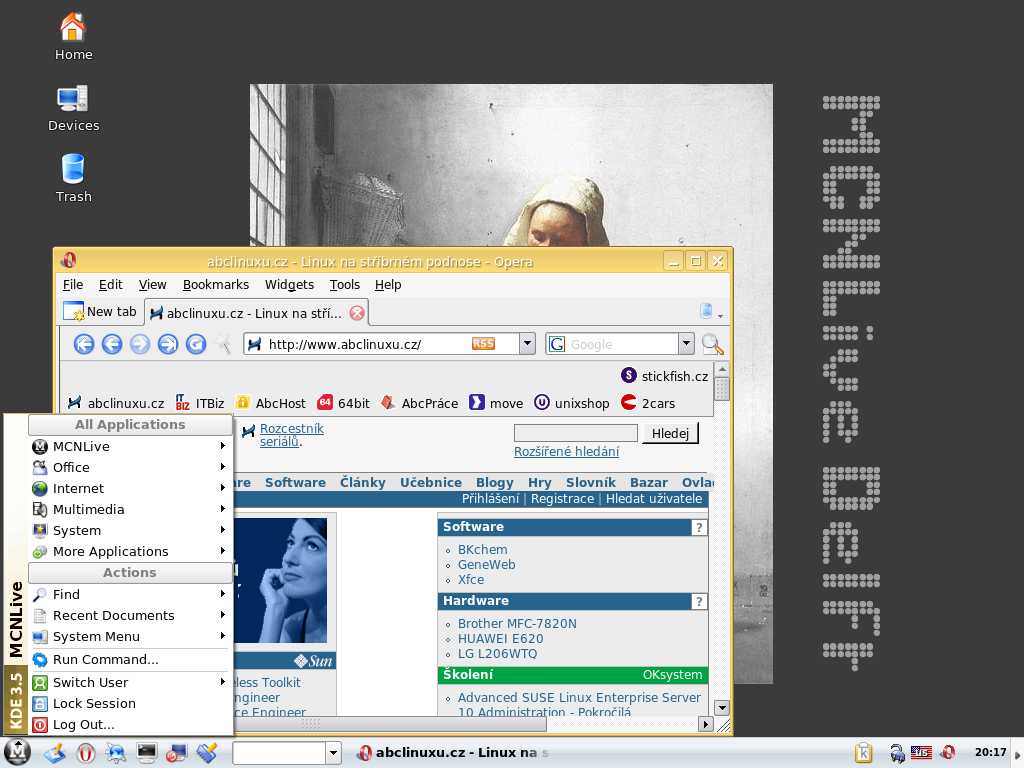The width and height of the screenshot is (1024, 768).
Task: Open Opera's File menu
Action: click(72, 285)
